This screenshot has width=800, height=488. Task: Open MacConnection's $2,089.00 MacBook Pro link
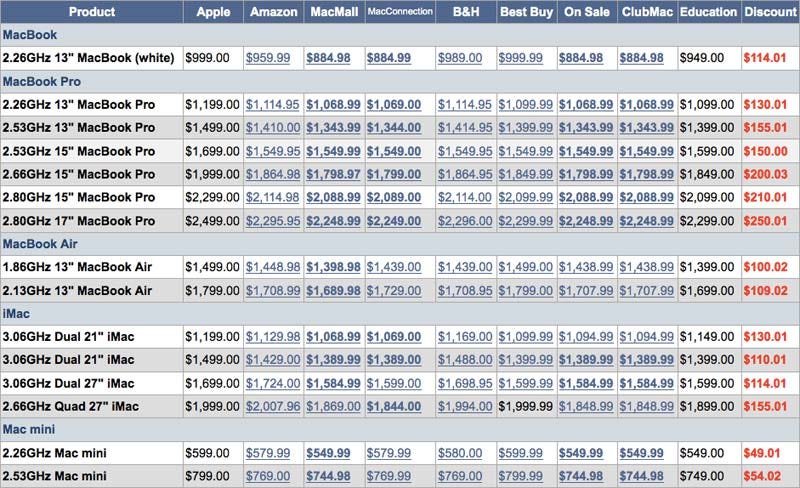[x=394, y=198]
